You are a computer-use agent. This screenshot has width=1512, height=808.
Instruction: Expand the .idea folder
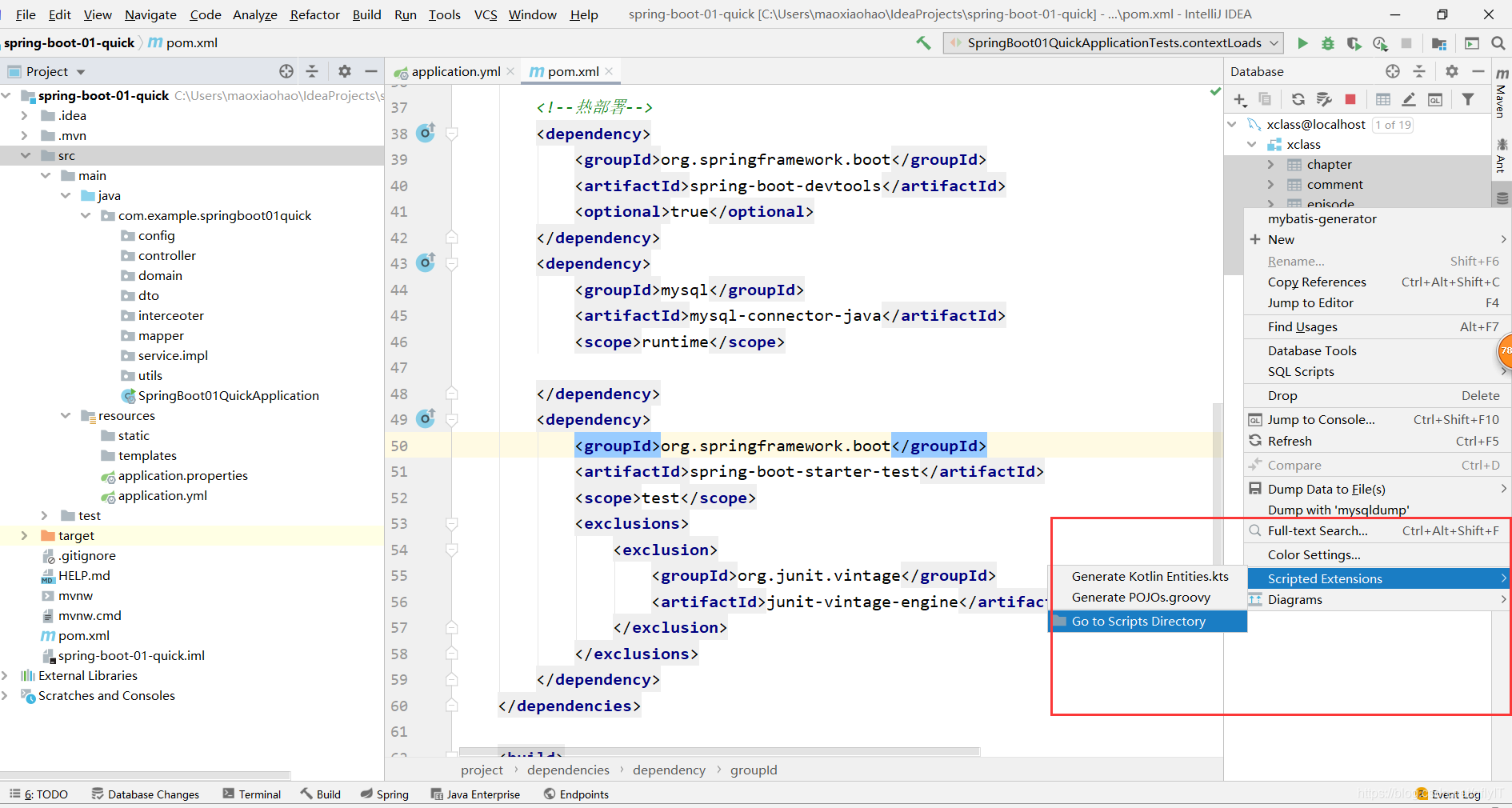click(25, 115)
